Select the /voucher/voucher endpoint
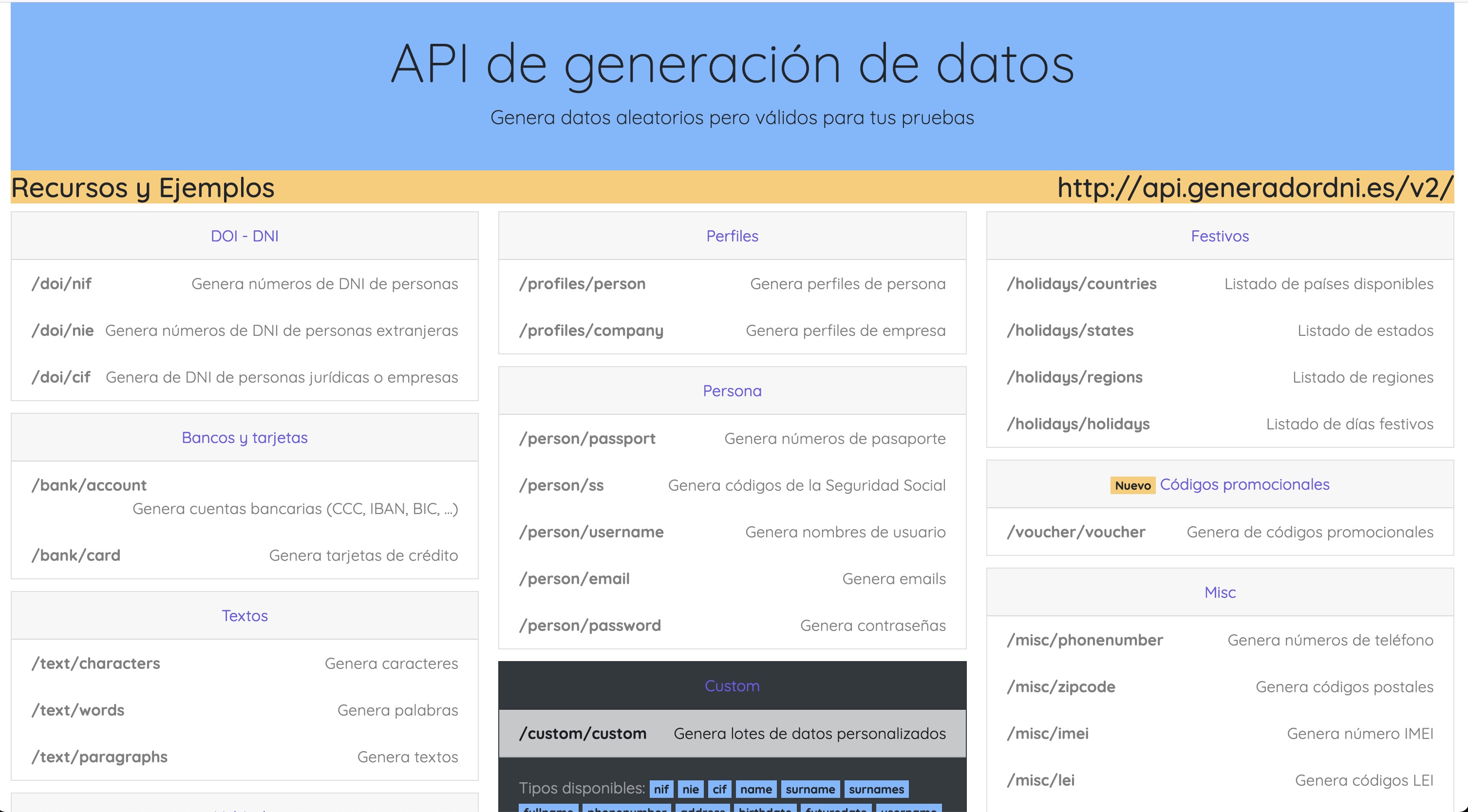 tap(1076, 532)
